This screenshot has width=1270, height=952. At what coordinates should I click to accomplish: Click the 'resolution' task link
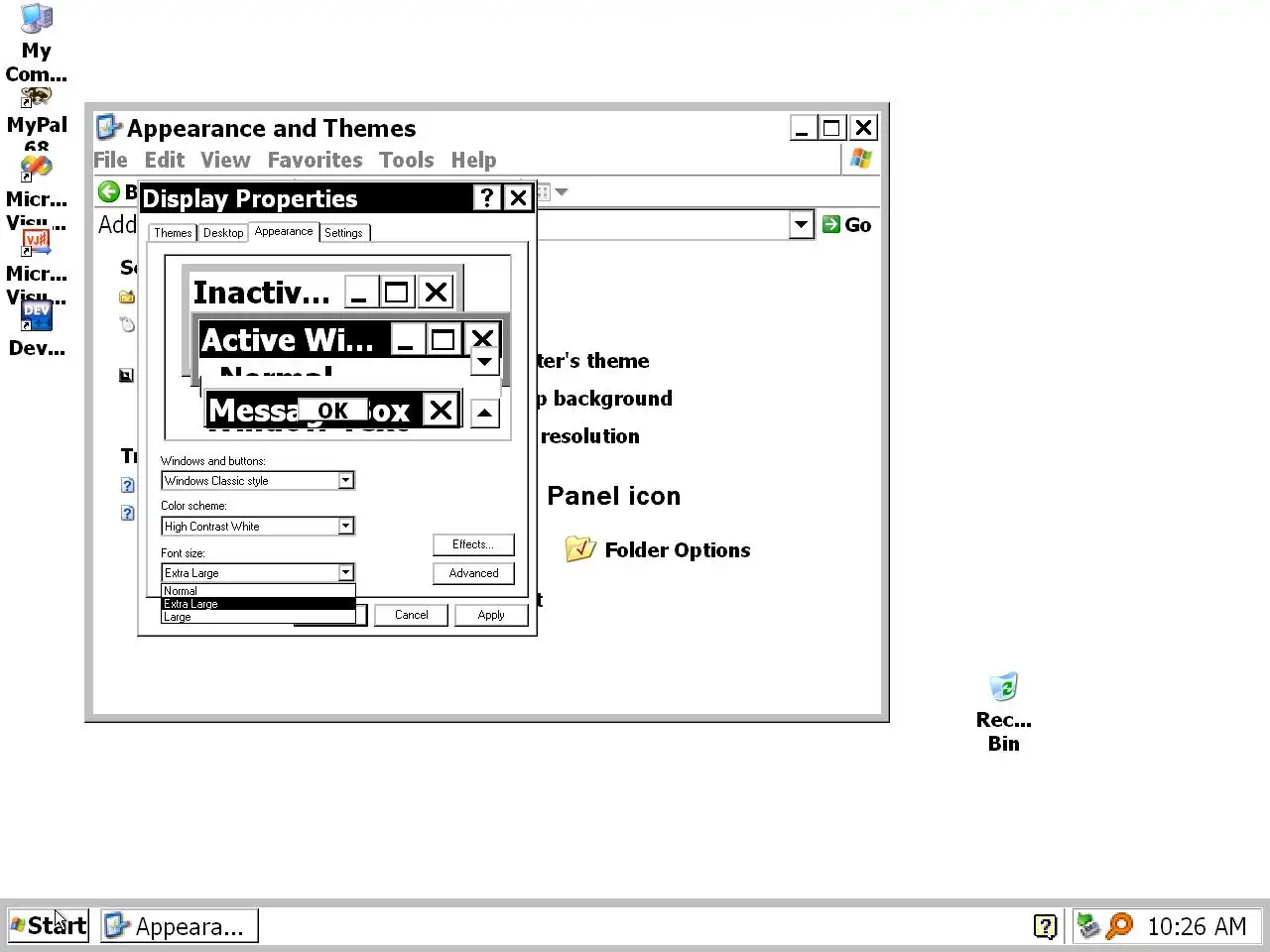coord(589,436)
